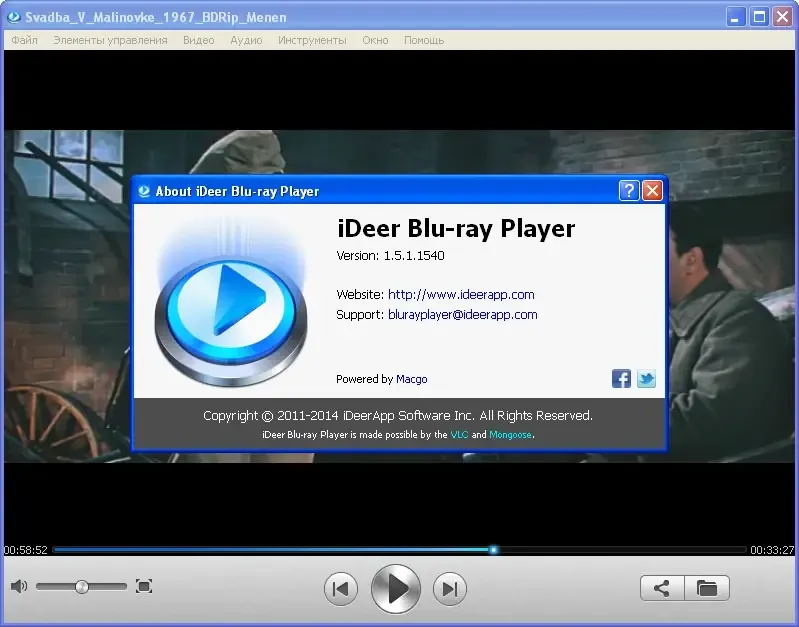Click the player icon in main title bar
The height and width of the screenshot is (627, 799).
14,17
